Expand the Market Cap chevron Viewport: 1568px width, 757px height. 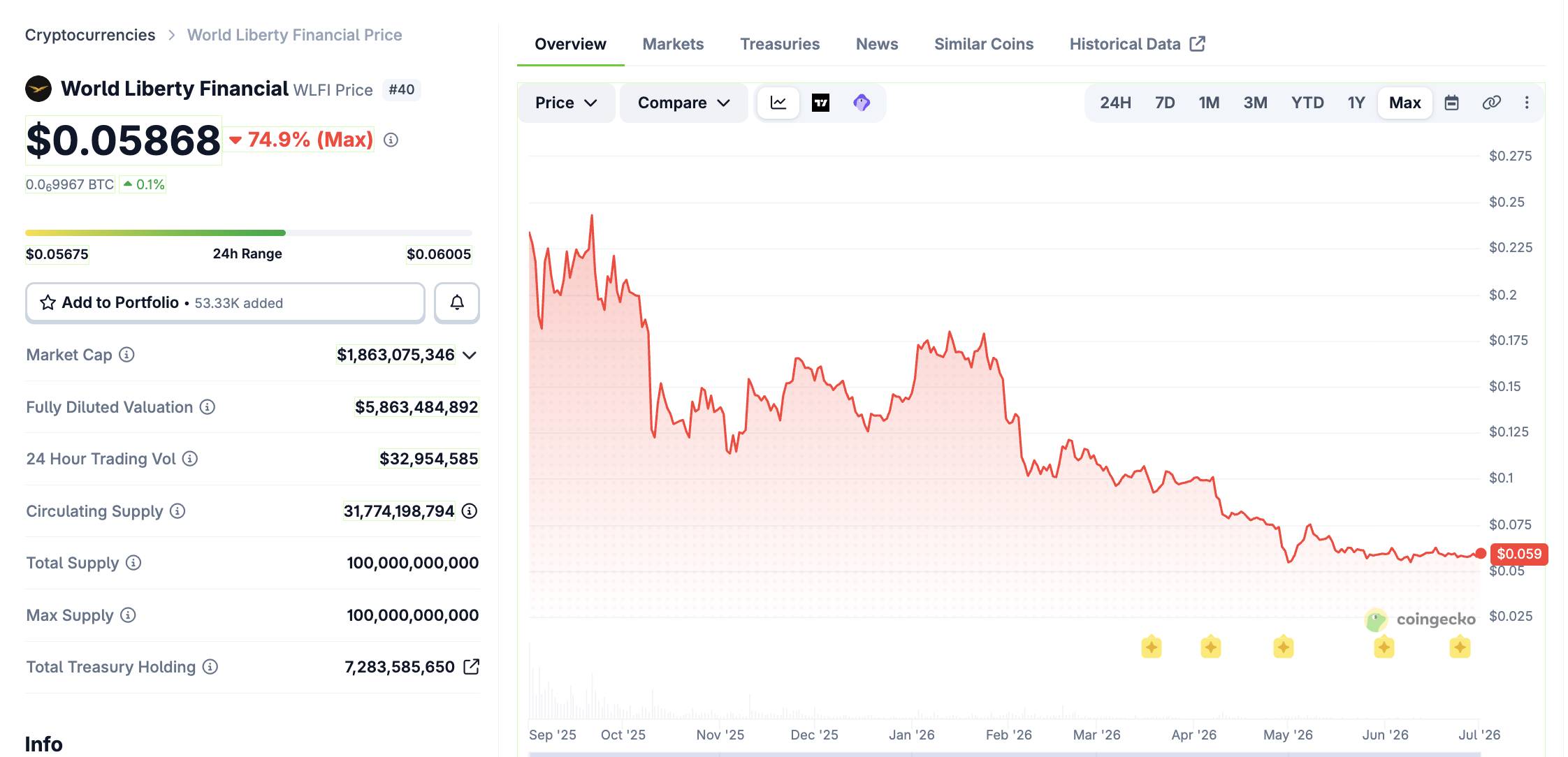(470, 355)
